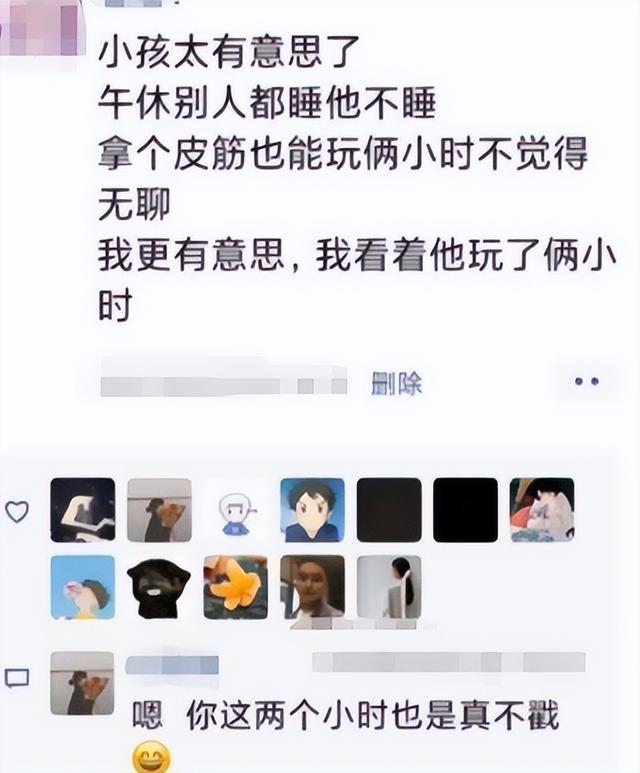Open the sleeping cartoon character avatar
The height and width of the screenshot is (773, 640).
click(542, 510)
